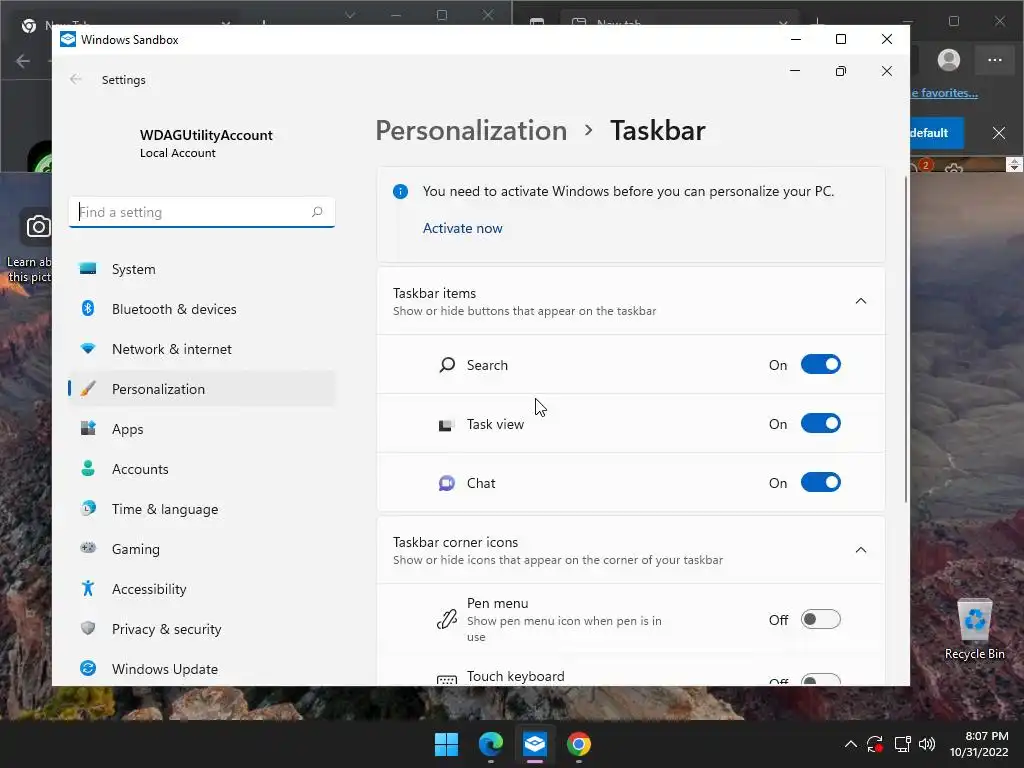Collapse the Taskbar corner icons section
Viewport: 1024px width, 768px height.
(x=861, y=550)
